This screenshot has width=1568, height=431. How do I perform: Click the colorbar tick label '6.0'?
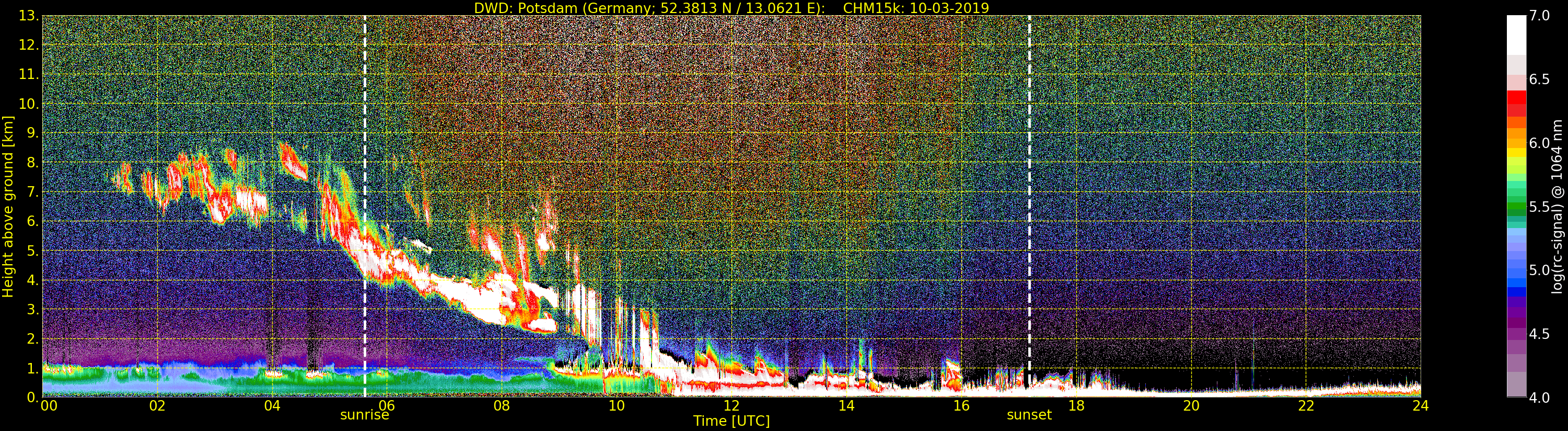click(x=1539, y=143)
